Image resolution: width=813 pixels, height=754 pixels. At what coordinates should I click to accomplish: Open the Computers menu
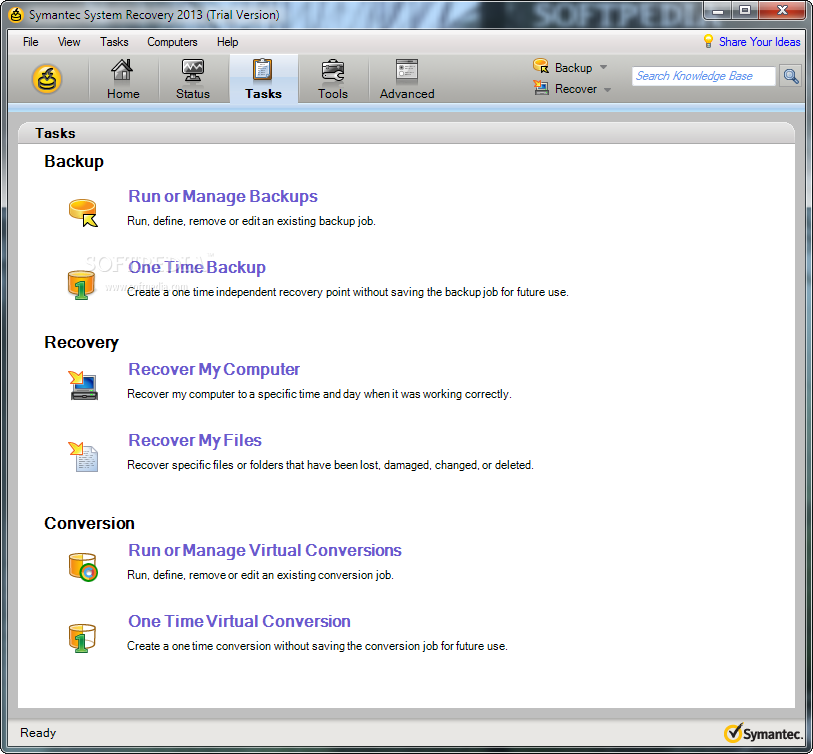172,42
